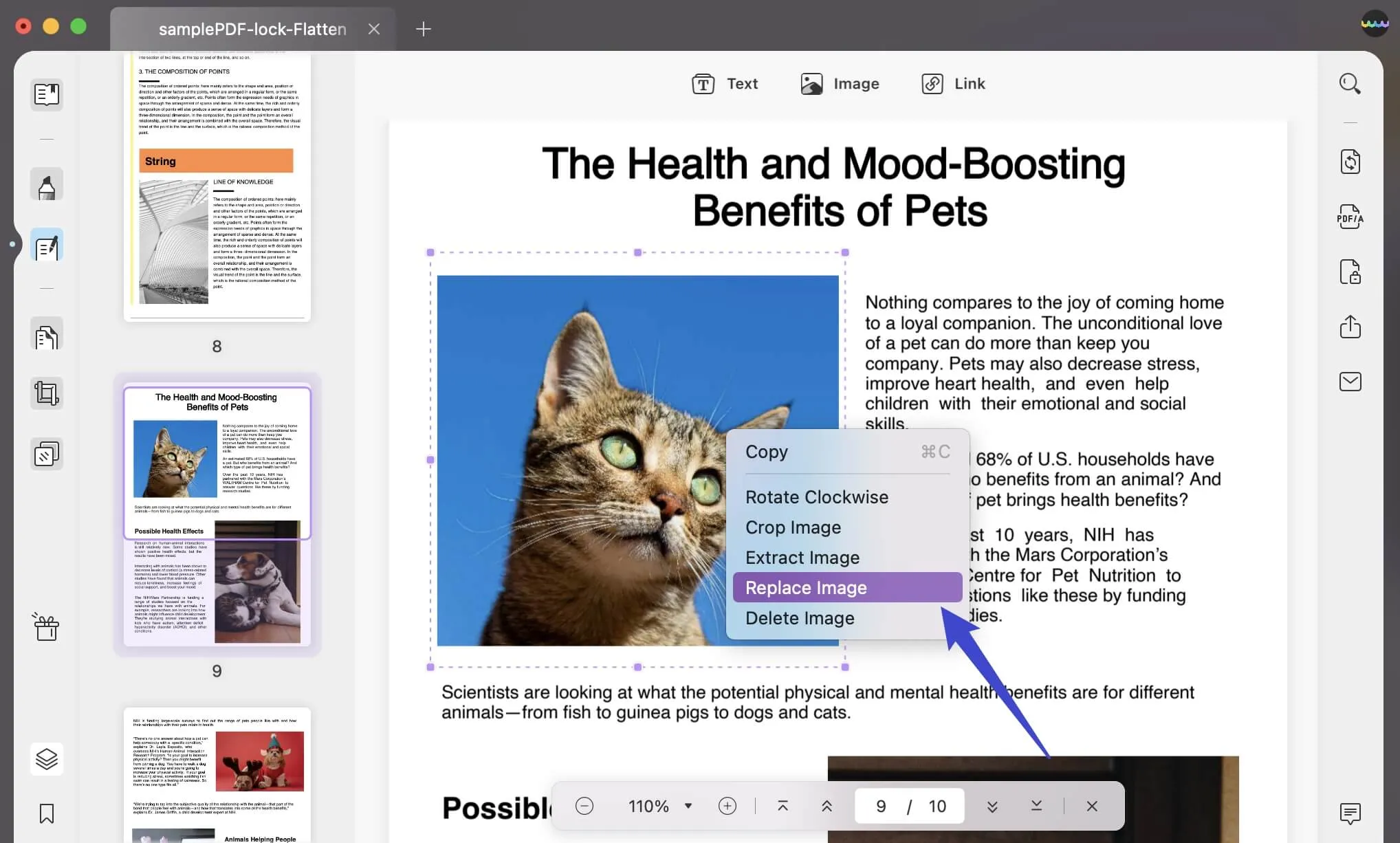Select the Image tool in toolbar
The width and height of the screenshot is (1400, 843).
click(x=839, y=83)
